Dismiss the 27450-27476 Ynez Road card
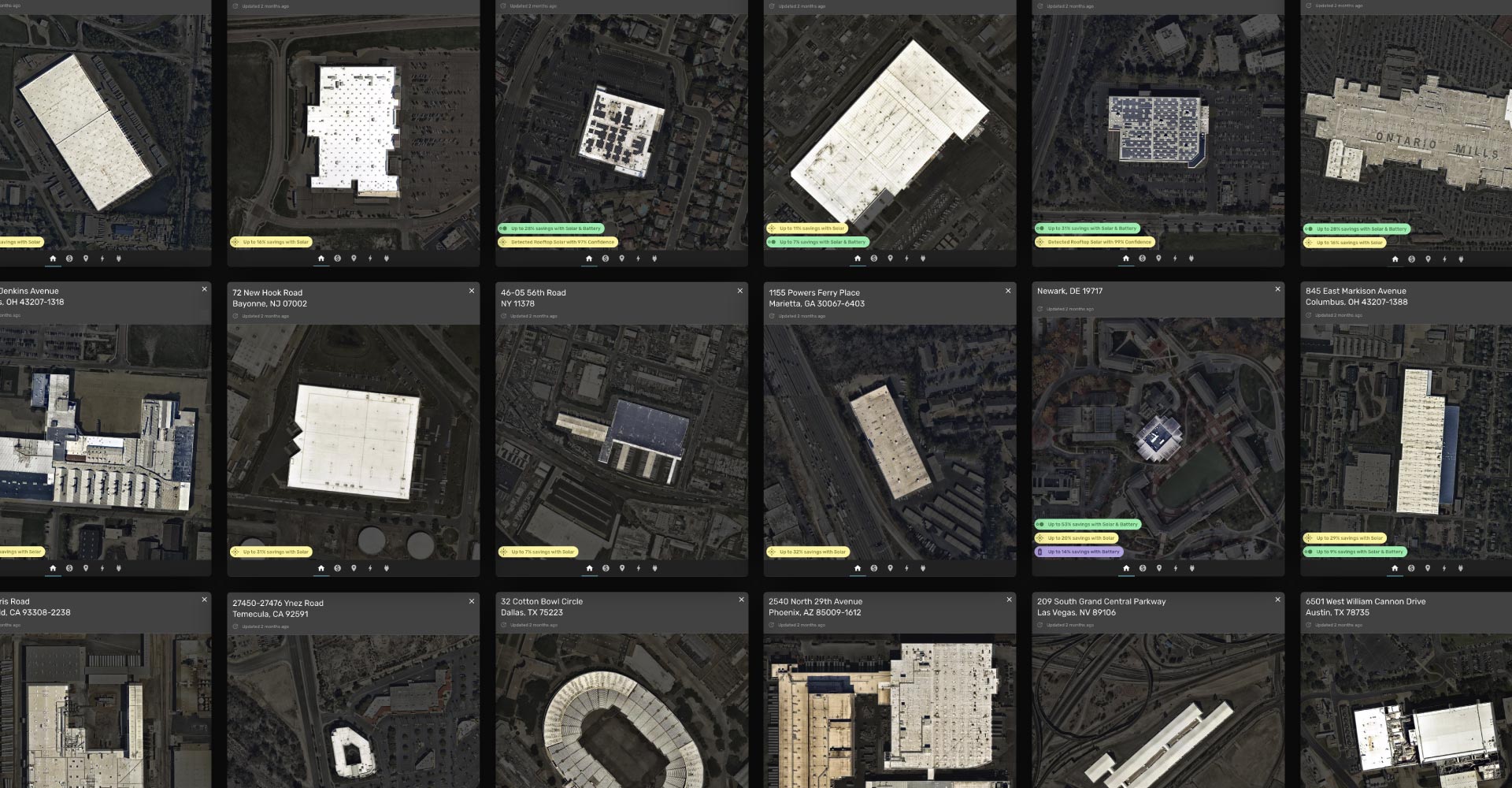The width and height of the screenshot is (1512, 788). pos(472,601)
